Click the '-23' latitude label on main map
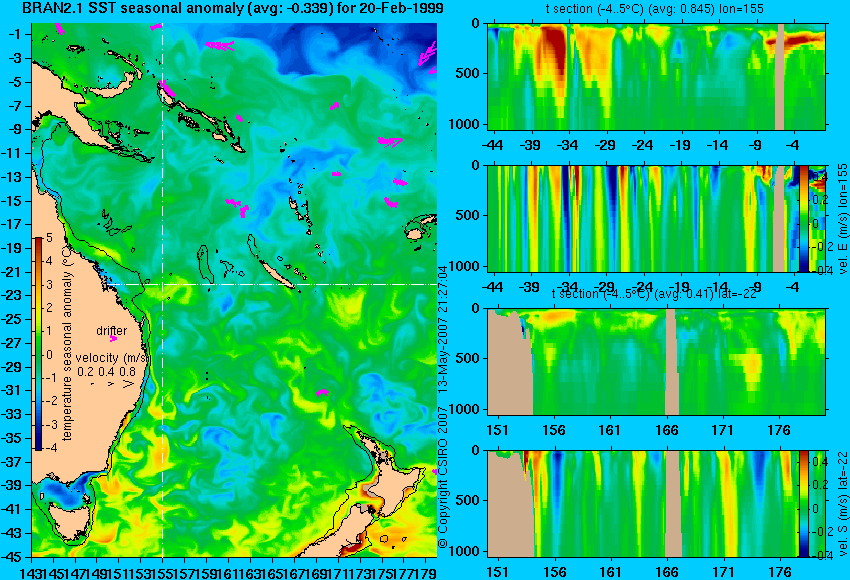The width and height of the screenshot is (850, 580). point(13,295)
